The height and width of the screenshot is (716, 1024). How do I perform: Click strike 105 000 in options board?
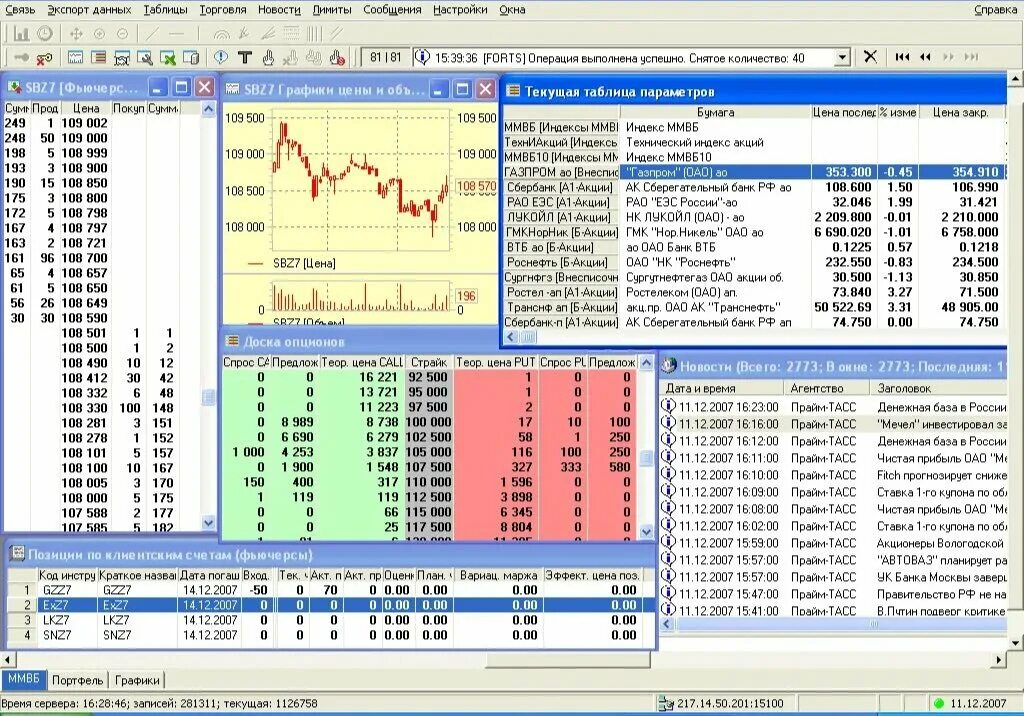tap(428, 452)
